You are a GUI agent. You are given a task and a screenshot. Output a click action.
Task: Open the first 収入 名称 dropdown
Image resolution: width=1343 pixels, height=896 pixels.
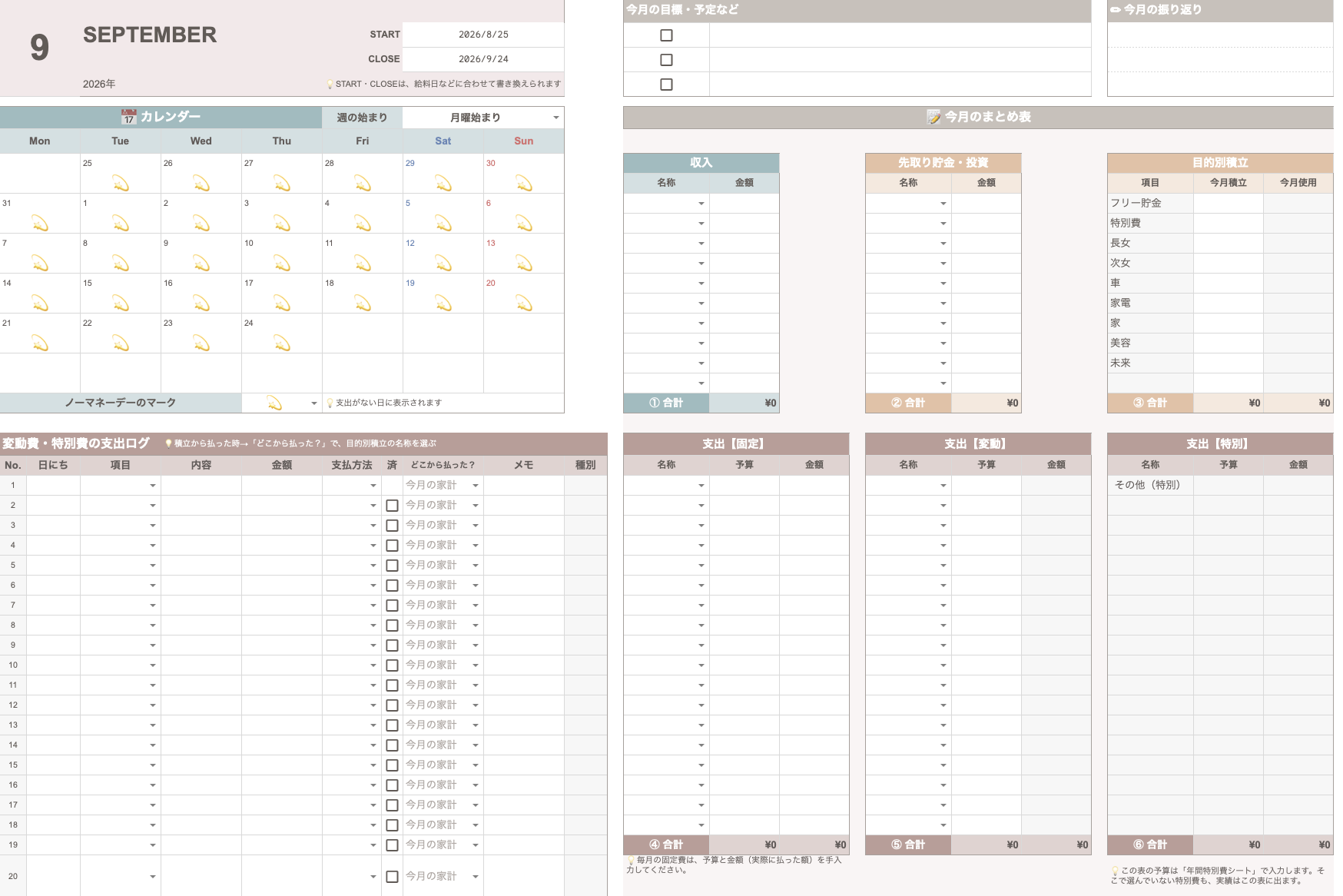pyautogui.click(x=701, y=204)
